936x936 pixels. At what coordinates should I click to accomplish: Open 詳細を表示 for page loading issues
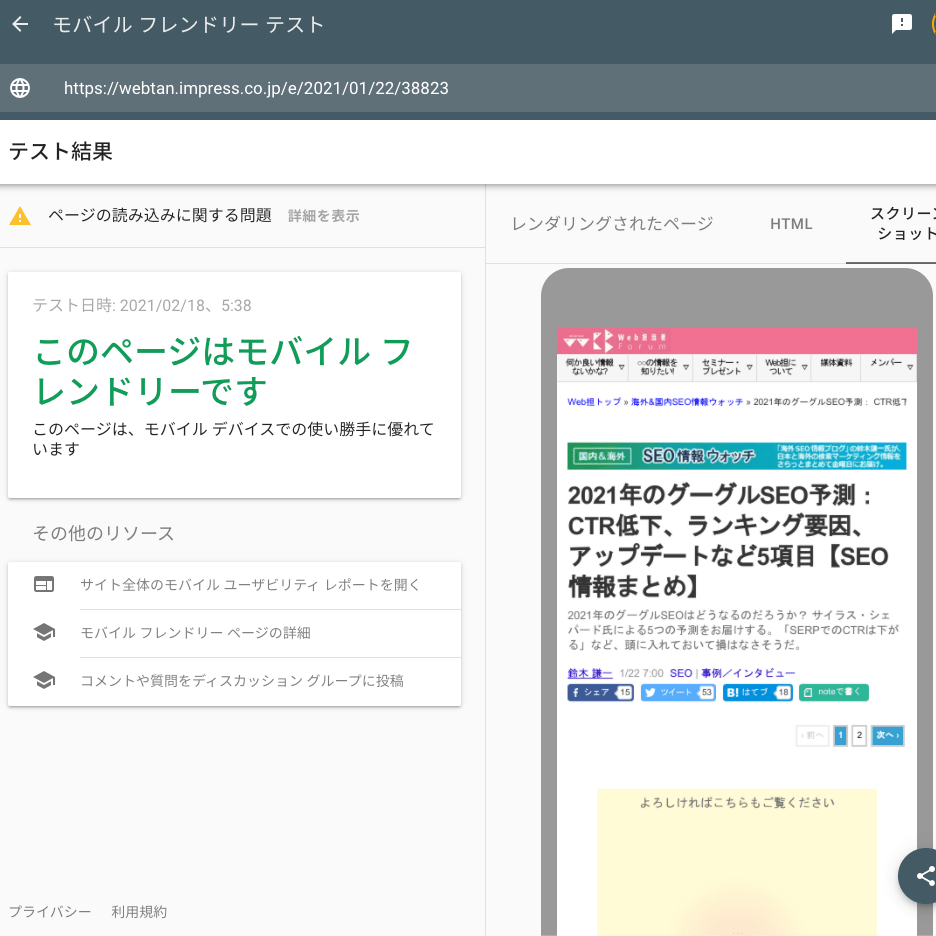click(324, 216)
